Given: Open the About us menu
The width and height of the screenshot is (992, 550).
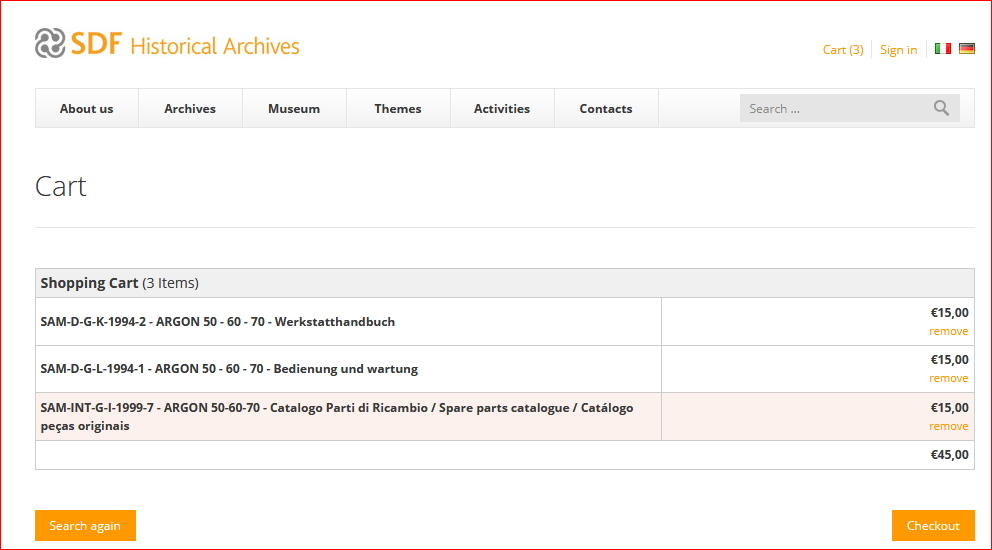Looking at the screenshot, I should point(87,108).
